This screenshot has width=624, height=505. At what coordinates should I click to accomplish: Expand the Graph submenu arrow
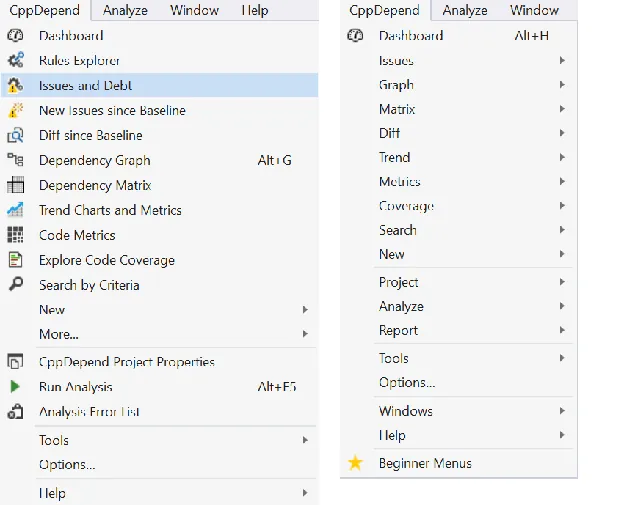(562, 85)
